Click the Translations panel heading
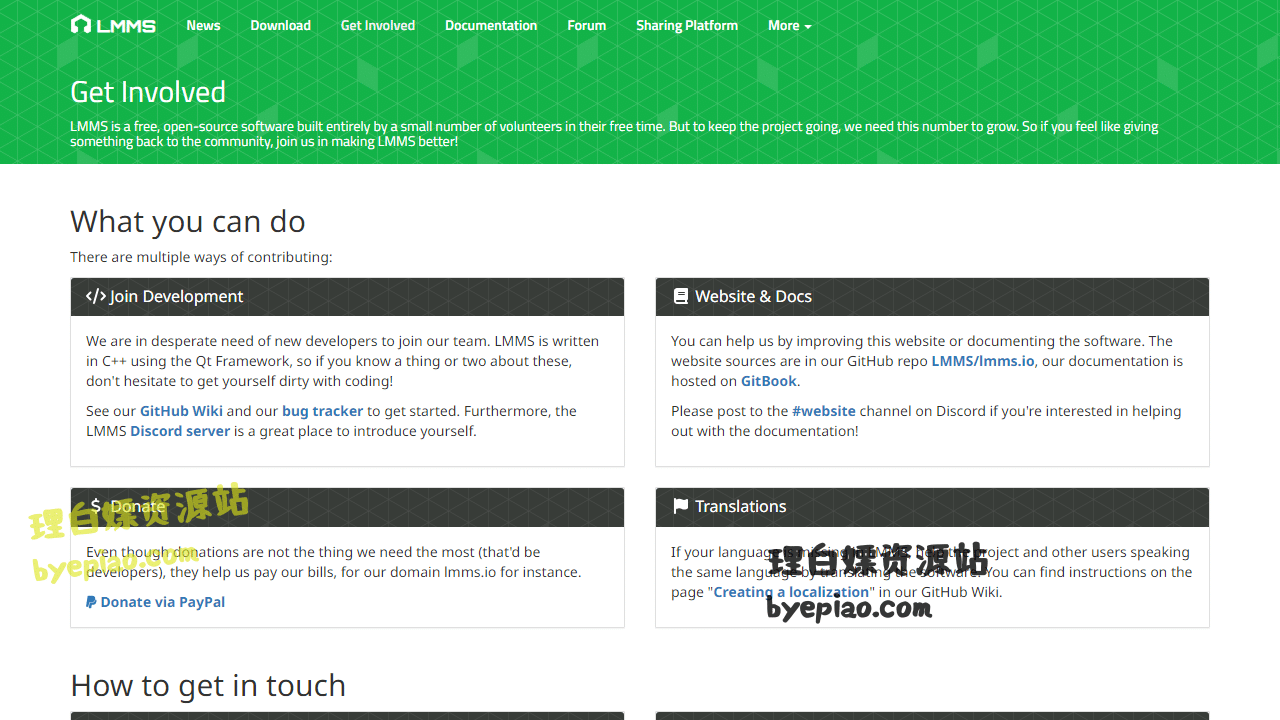The width and height of the screenshot is (1280, 720). (x=932, y=507)
